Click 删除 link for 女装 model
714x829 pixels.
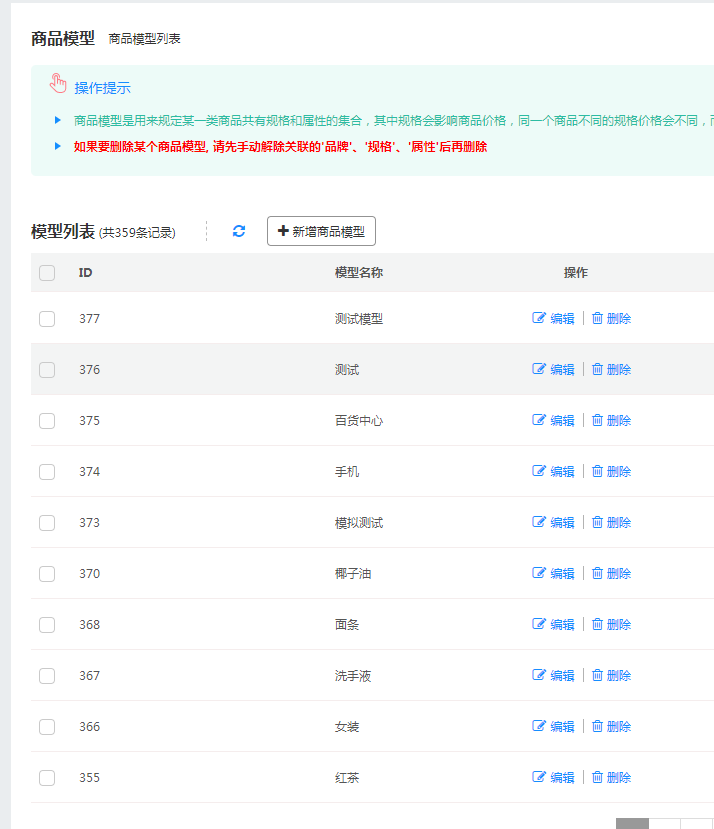click(x=619, y=726)
